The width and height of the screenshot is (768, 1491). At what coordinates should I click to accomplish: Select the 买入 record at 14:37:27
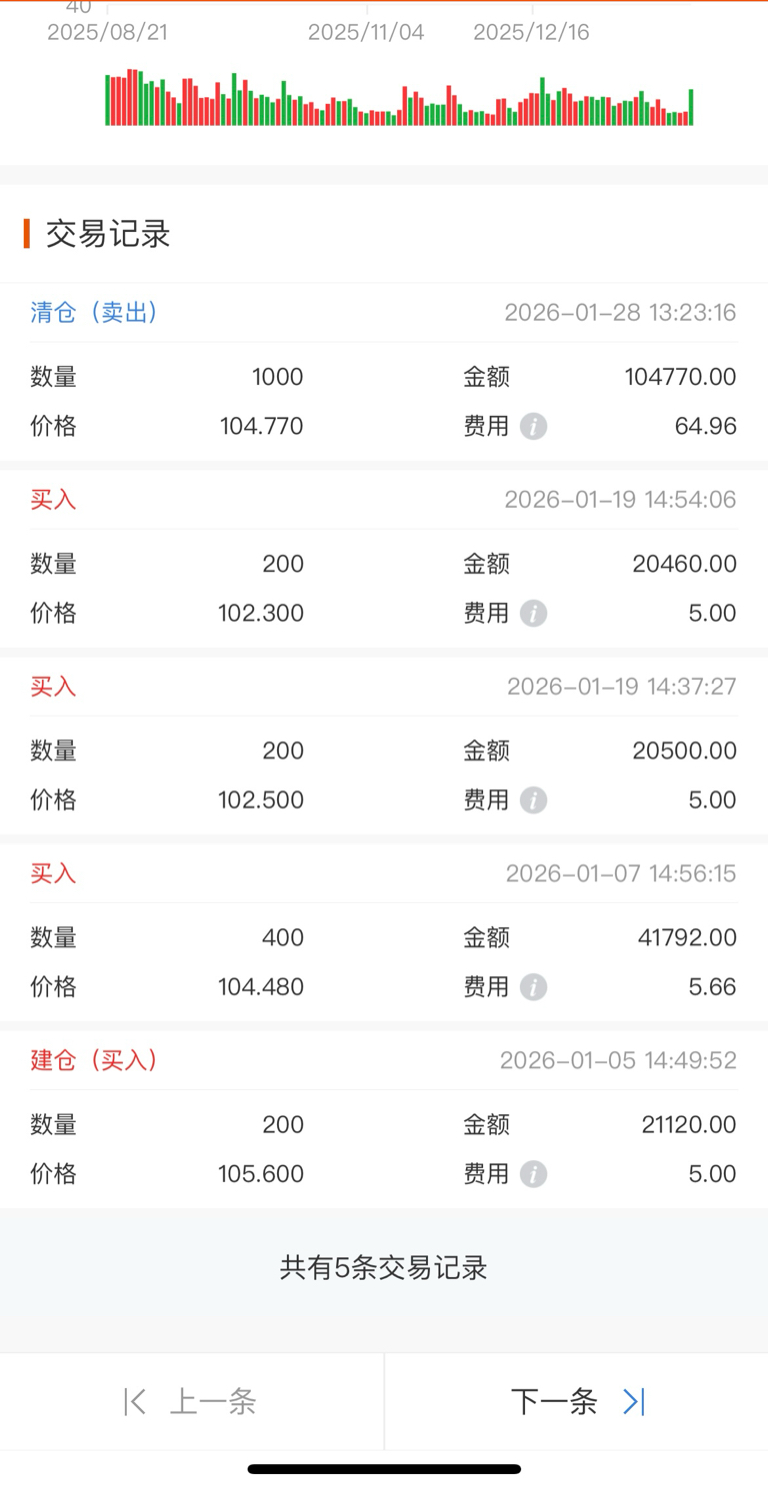pyautogui.click(x=384, y=745)
